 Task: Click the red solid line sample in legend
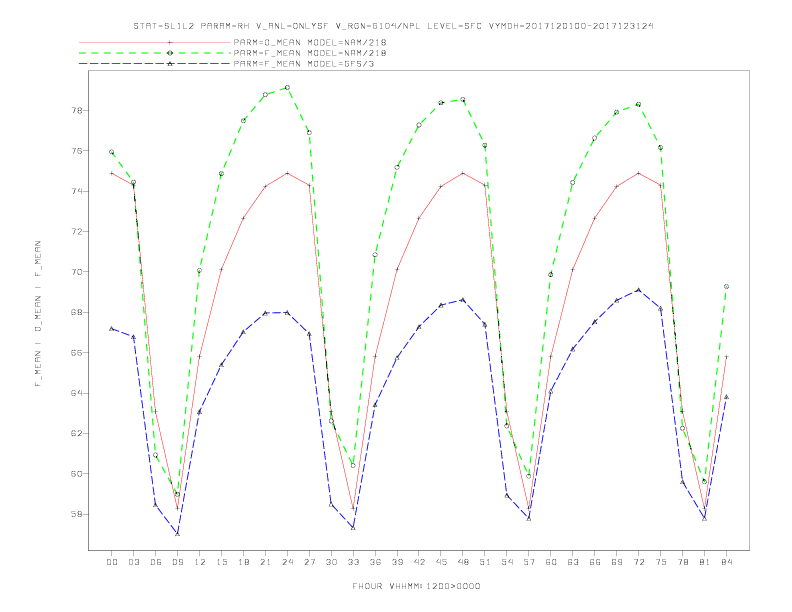155,42
